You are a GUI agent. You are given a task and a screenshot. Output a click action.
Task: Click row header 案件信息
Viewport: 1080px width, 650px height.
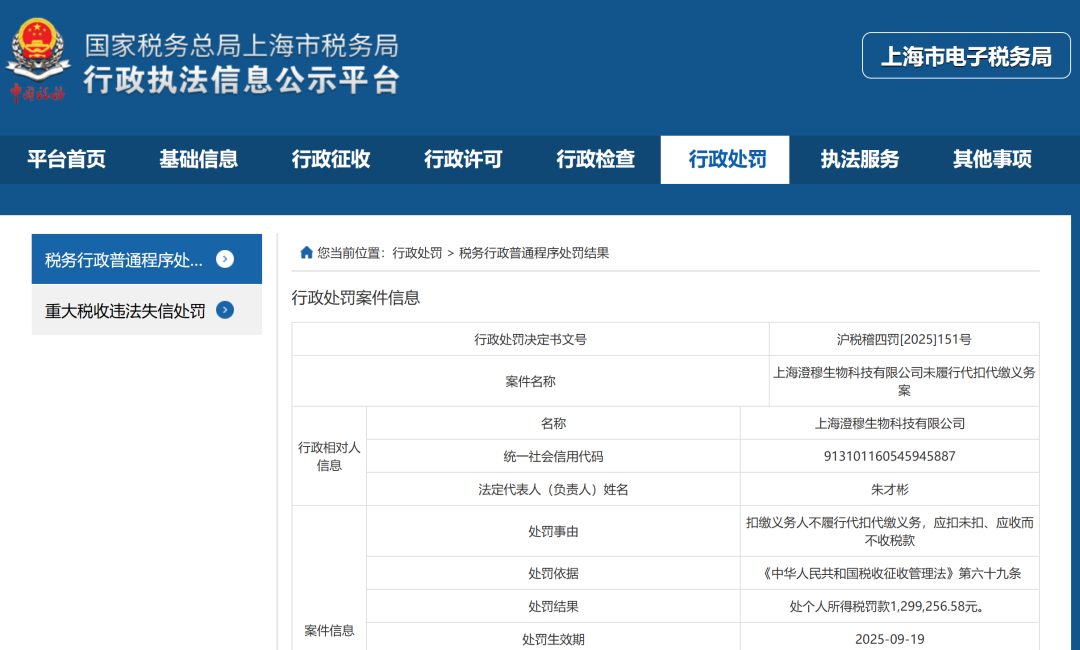click(x=329, y=631)
